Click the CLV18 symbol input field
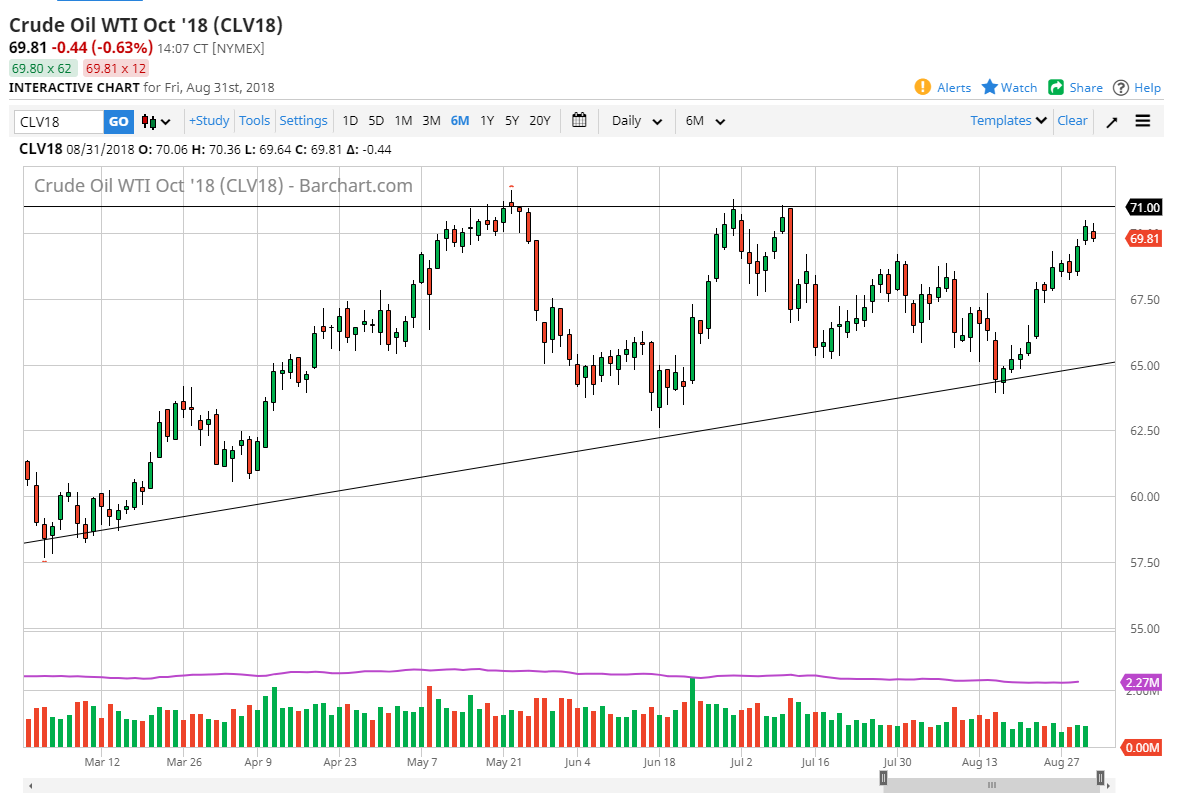1182x795 pixels. coord(59,121)
